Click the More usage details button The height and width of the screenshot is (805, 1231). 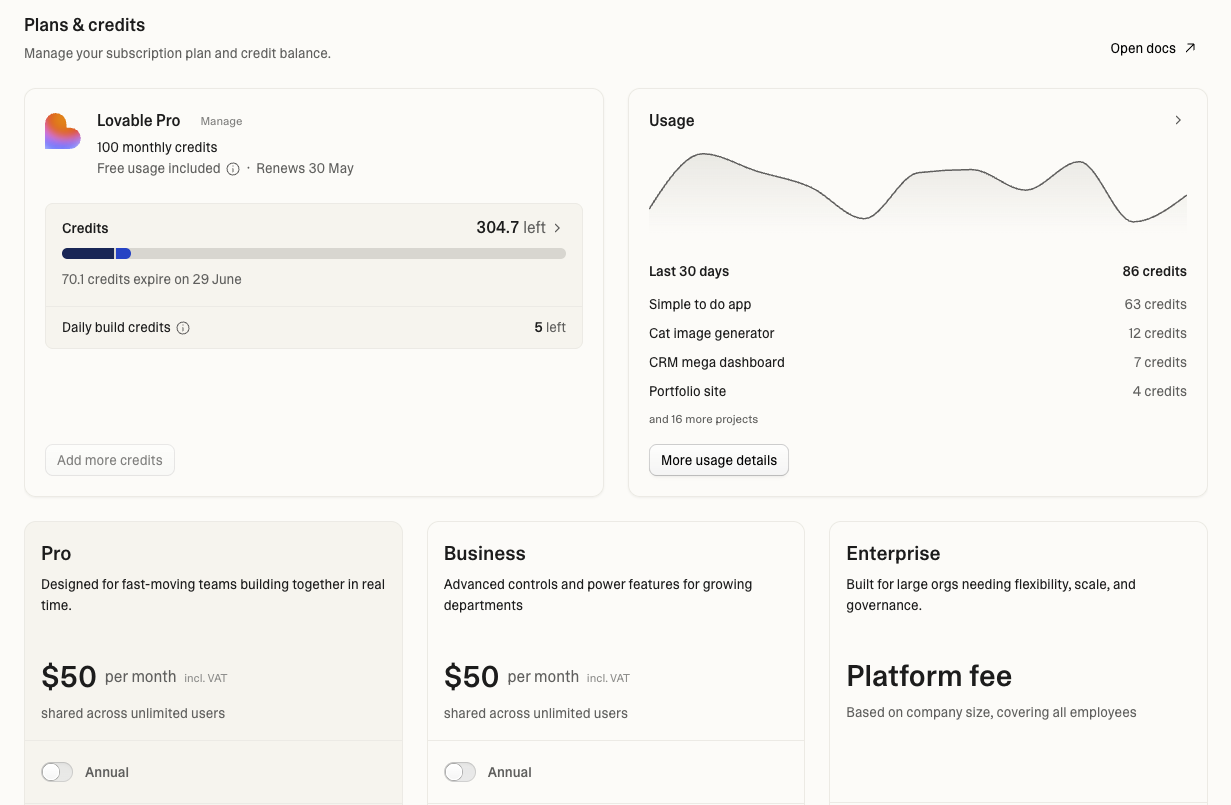[719, 460]
